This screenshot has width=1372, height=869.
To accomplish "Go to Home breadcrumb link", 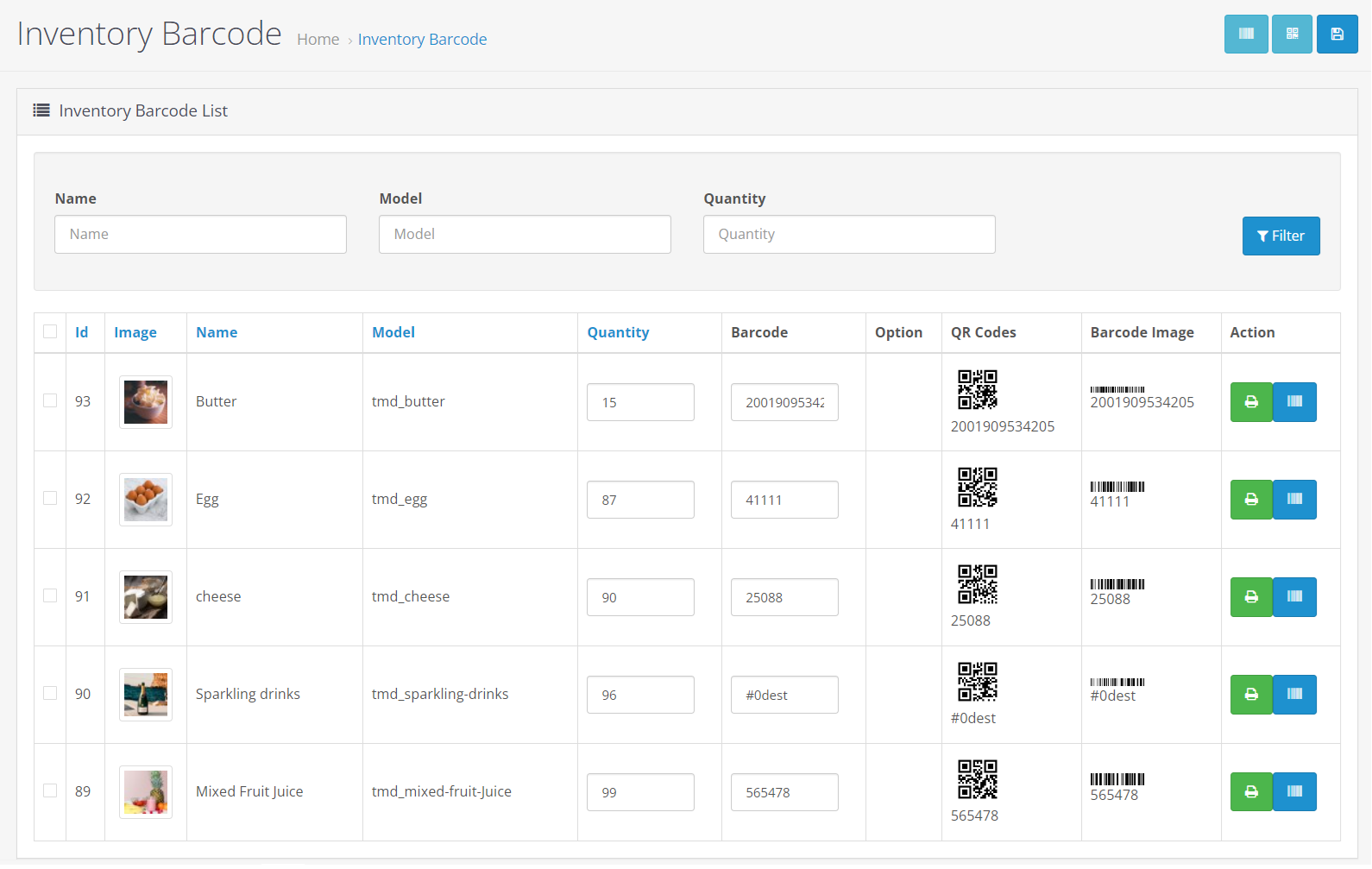I will (x=318, y=40).
